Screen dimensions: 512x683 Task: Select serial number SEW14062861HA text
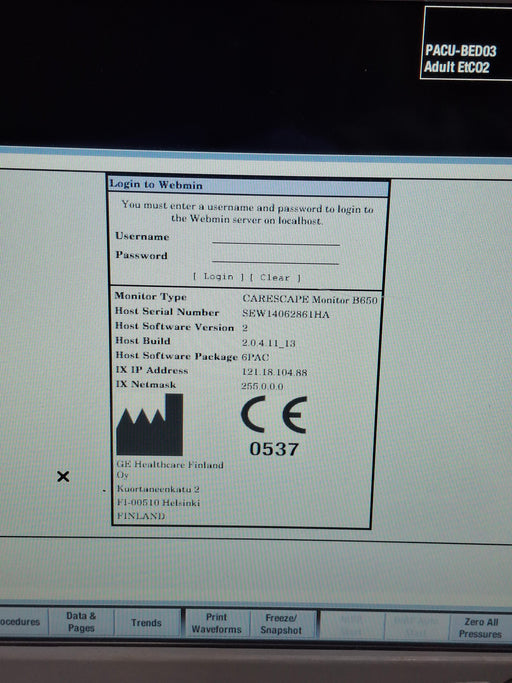(285, 314)
